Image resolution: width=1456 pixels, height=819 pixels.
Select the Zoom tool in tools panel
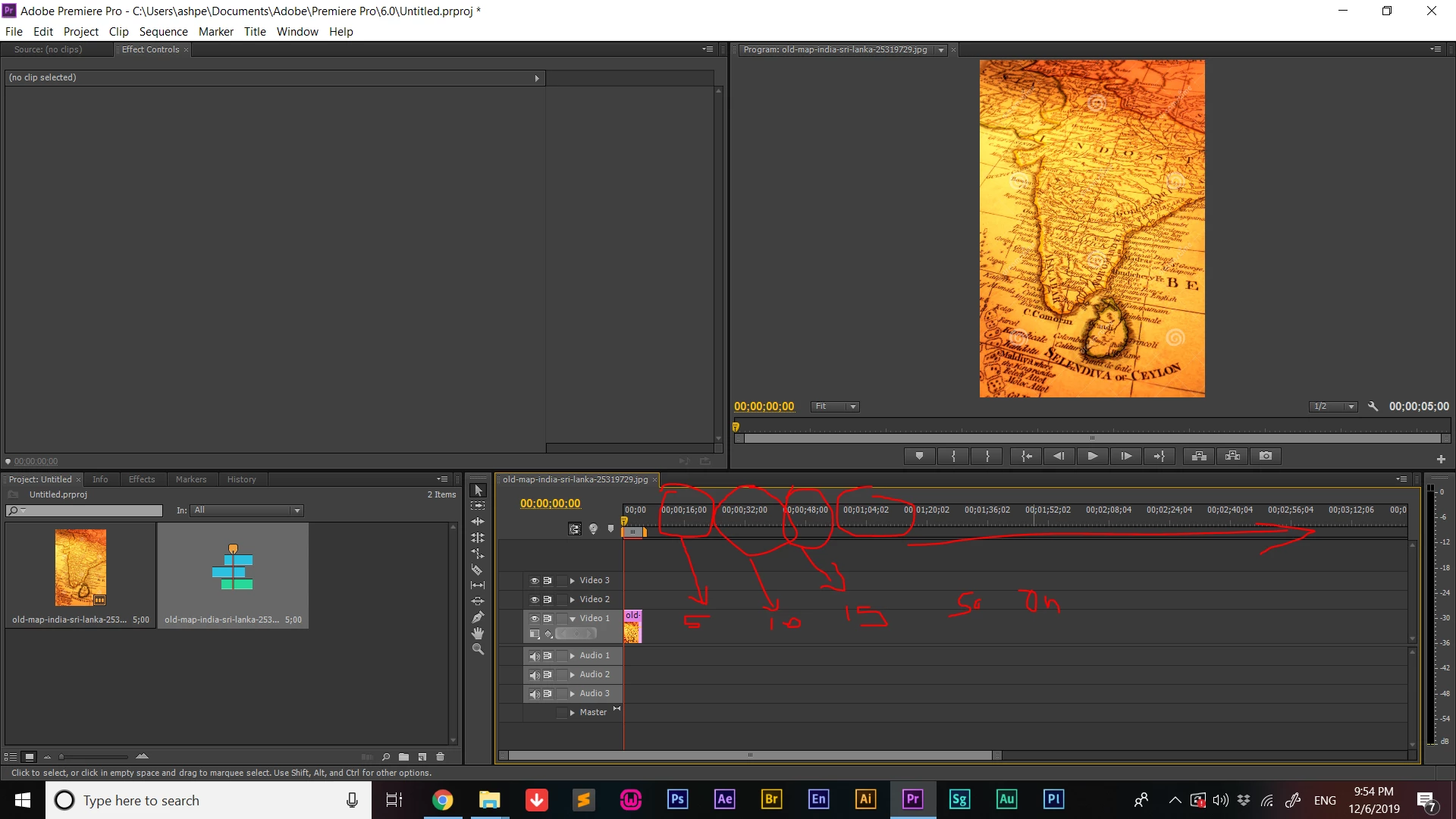(x=477, y=649)
